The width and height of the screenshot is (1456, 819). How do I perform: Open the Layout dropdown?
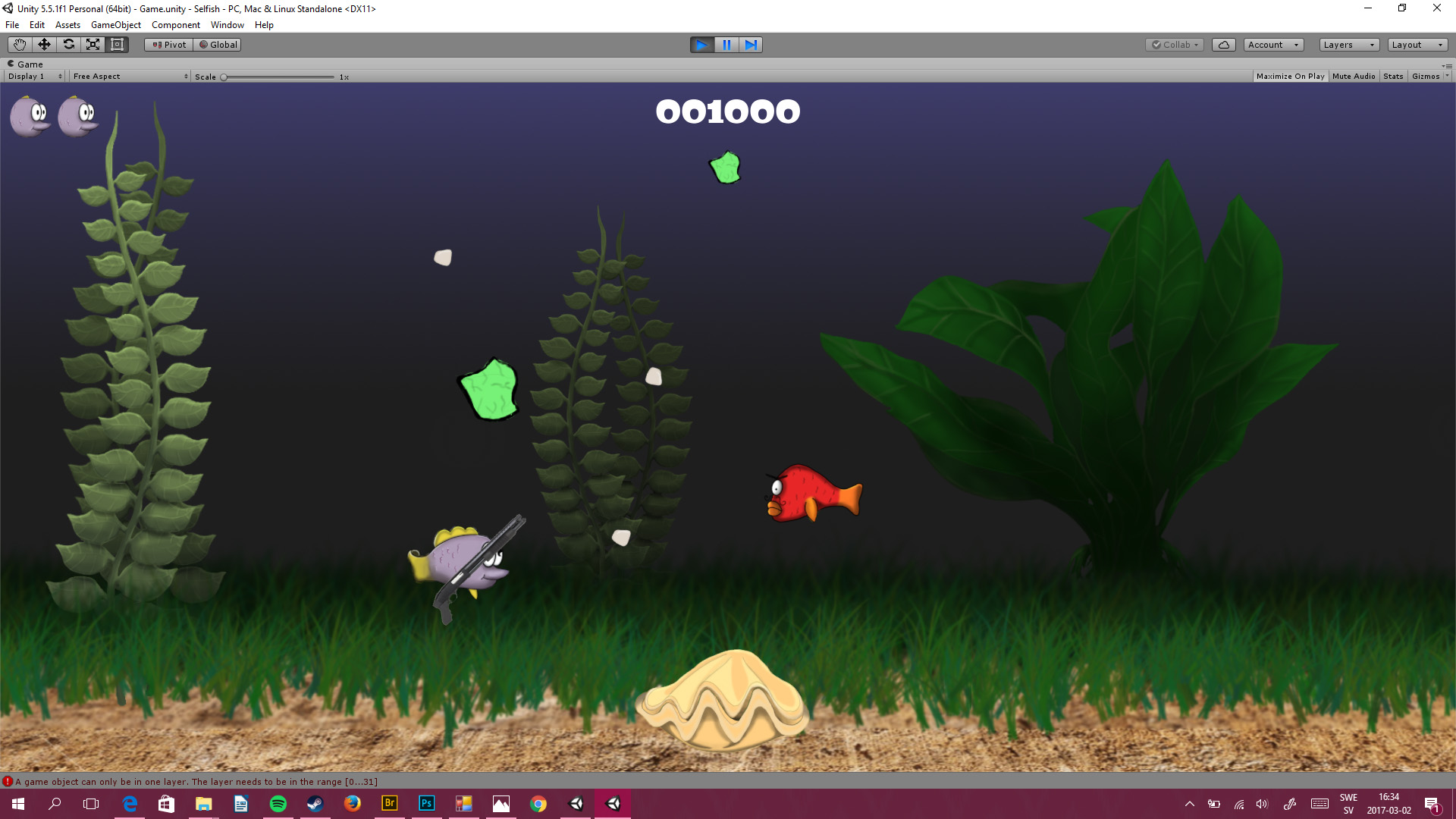click(x=1417, y=45)
